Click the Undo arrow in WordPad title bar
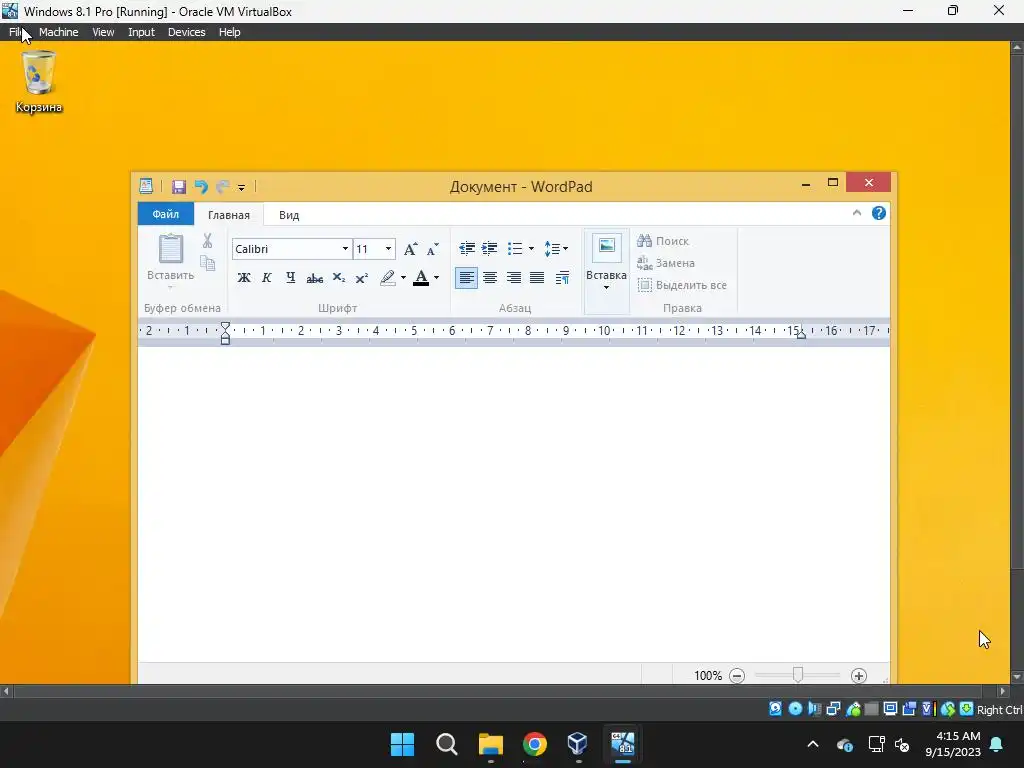This screenshot has height=768, width=1024. (x=200, y=187)
